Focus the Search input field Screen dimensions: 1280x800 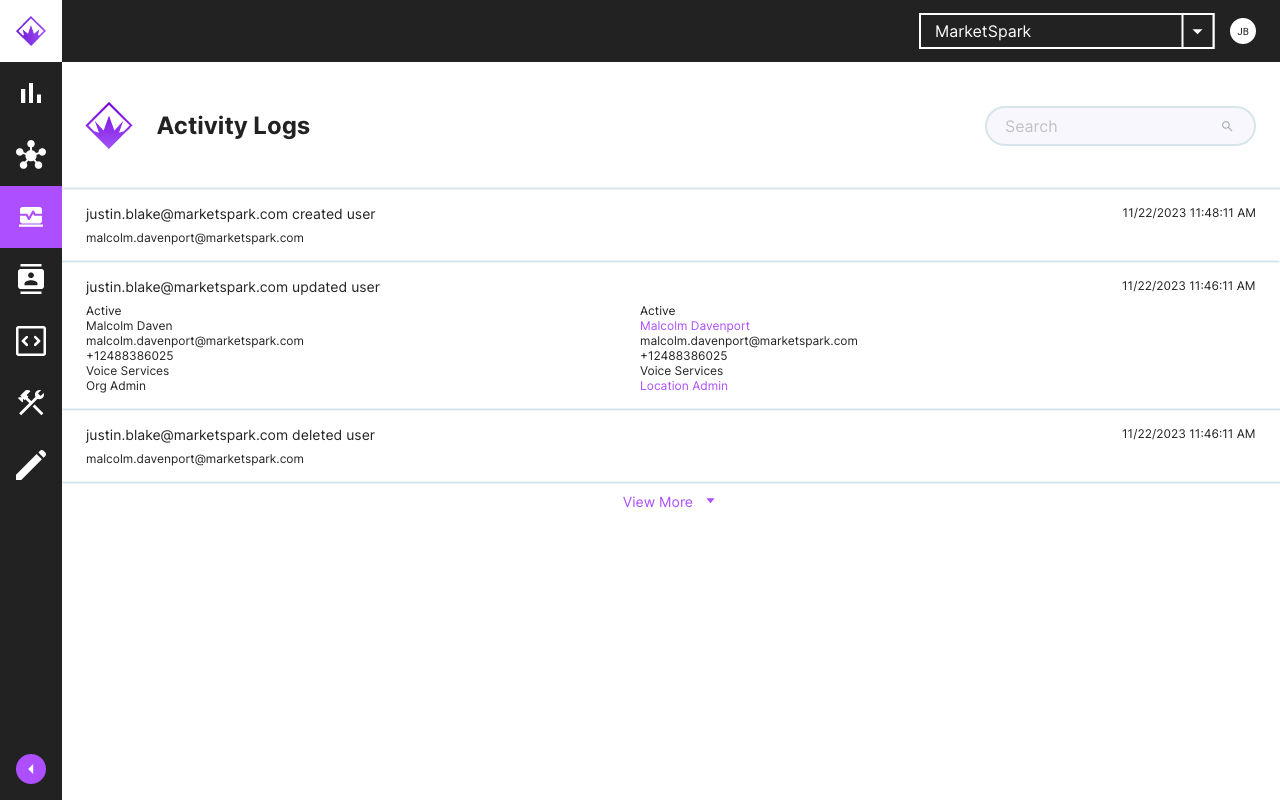point(1120,126)
